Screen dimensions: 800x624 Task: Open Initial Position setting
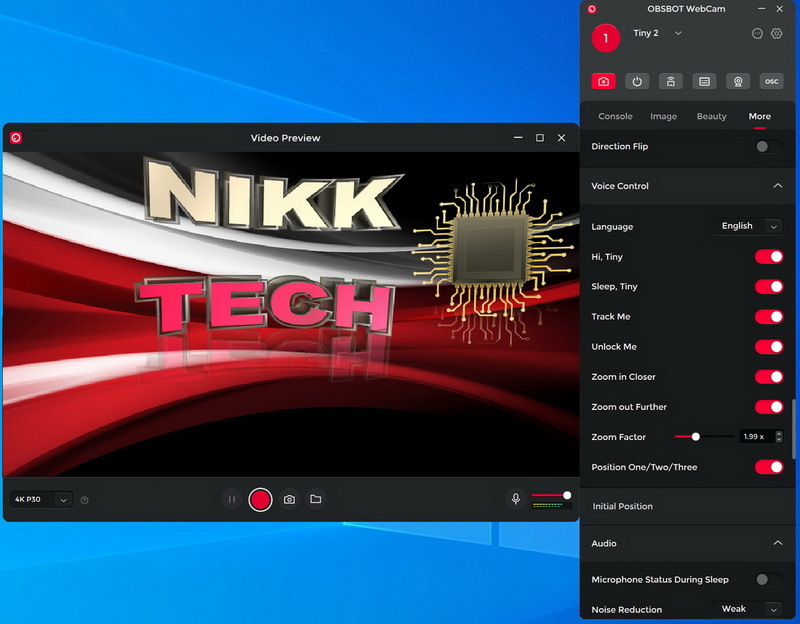[687, 506]
